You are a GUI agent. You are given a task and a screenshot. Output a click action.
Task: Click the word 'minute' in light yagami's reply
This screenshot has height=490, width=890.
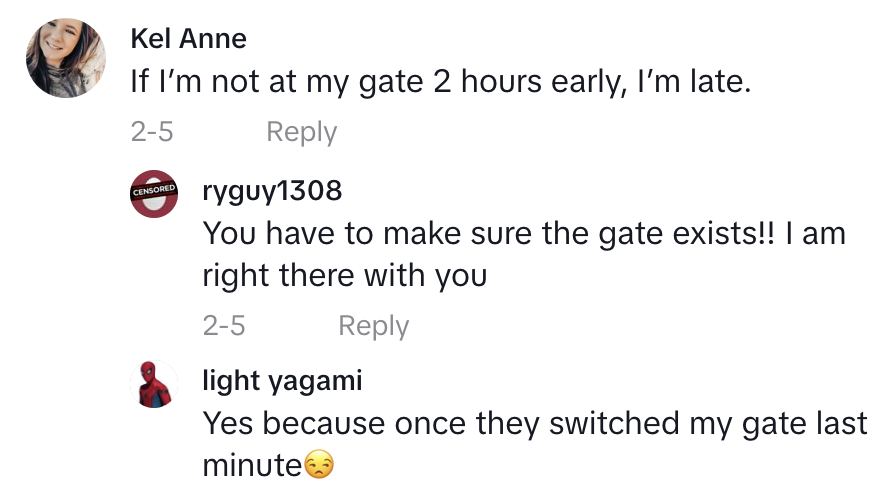[252, 465]
